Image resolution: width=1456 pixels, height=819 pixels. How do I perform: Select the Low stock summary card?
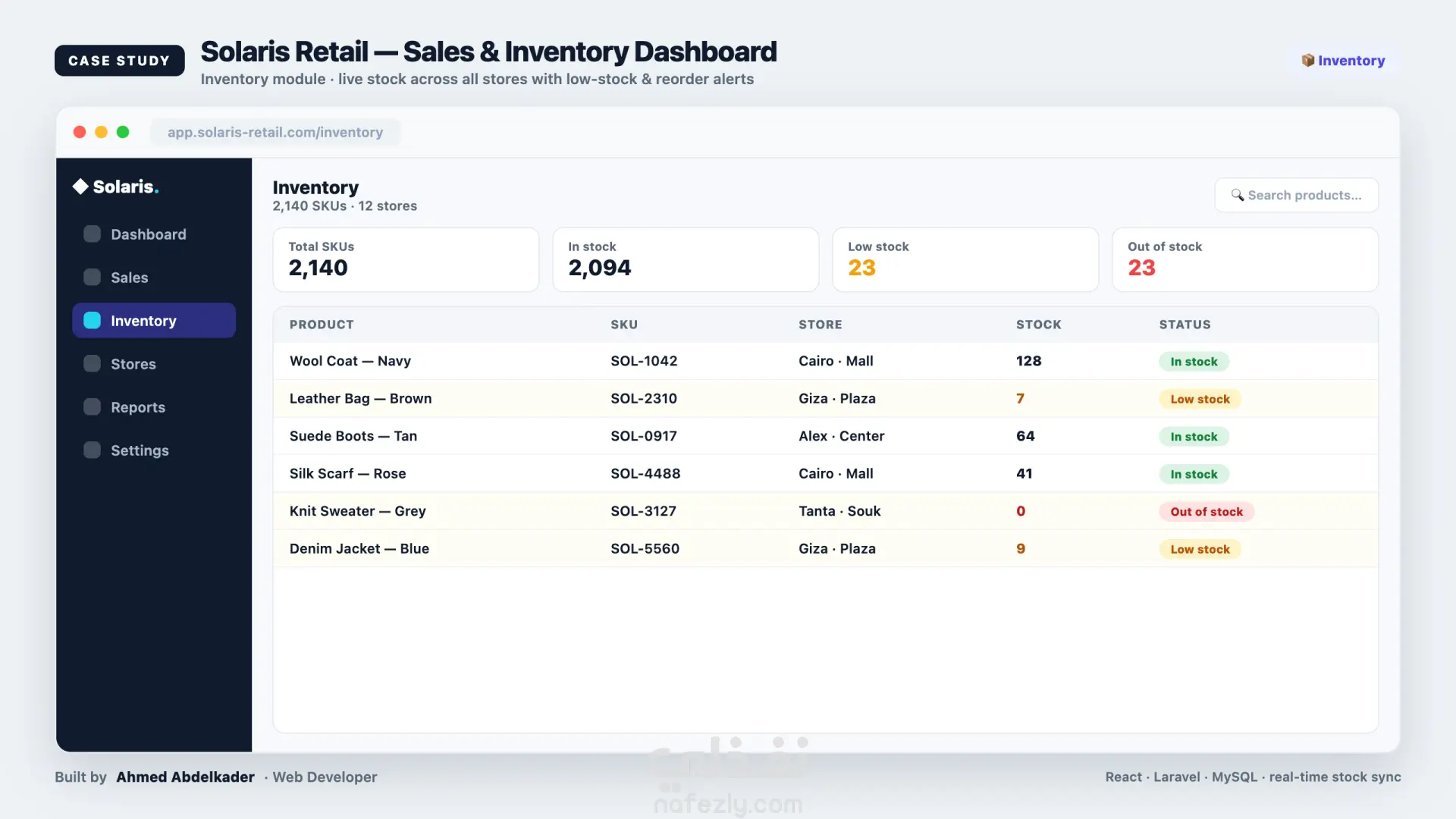(x=965, y=259)
